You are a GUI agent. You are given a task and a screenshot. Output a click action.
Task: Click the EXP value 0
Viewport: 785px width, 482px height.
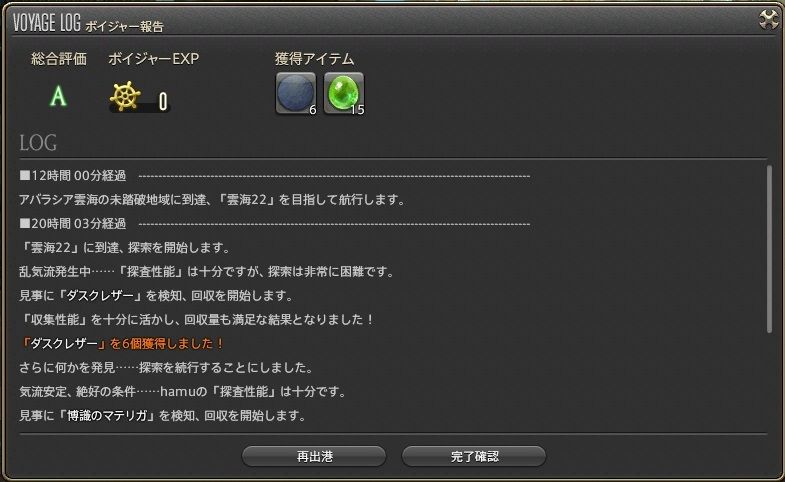click(163, 102)
